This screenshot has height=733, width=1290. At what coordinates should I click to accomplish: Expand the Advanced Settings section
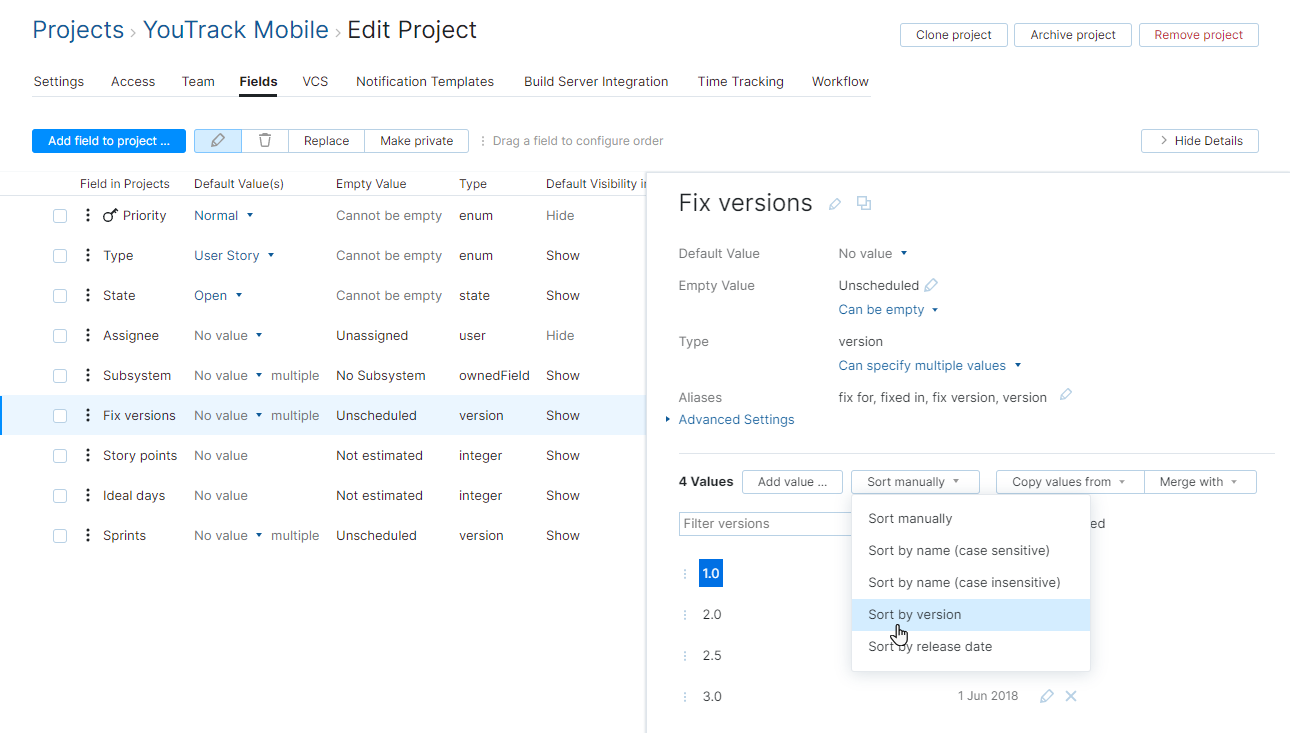click(x=736, y=419)
